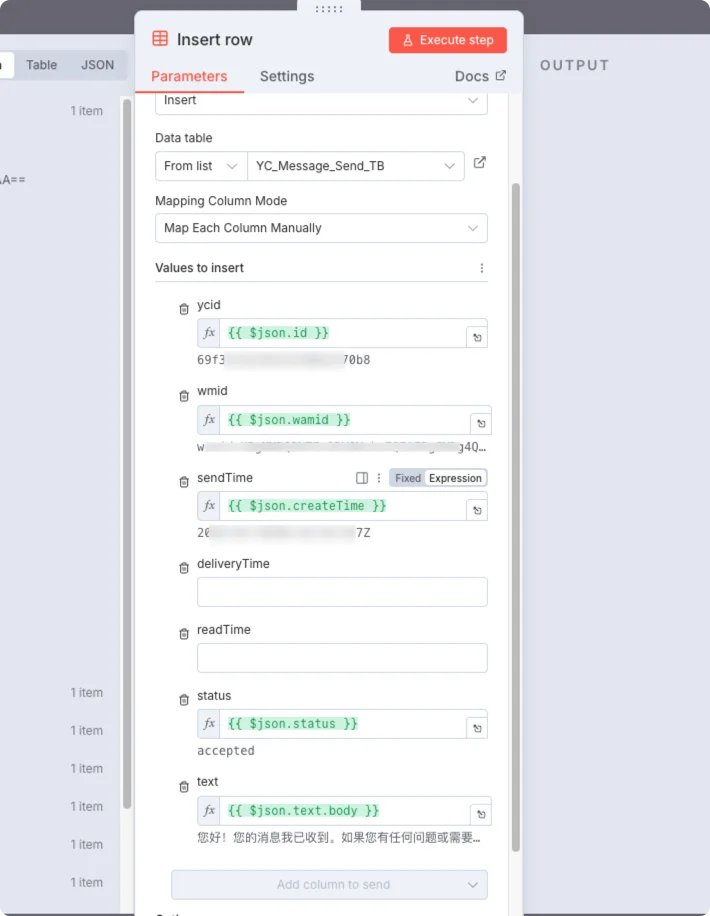Screen dimensions: 710x916
Task: Delete the status column mapping
Action: (184, 700)
